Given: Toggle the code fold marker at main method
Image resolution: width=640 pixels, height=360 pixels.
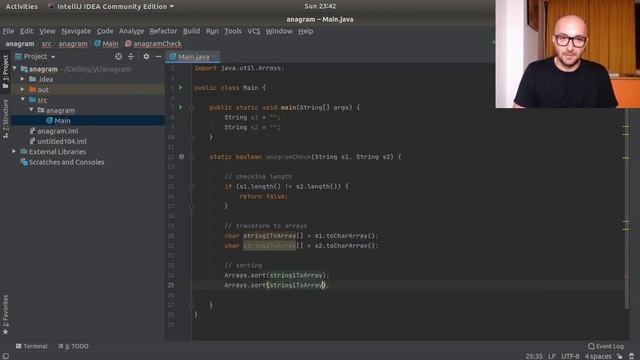Looking at the screenshot, I should (x=191, y=108).
